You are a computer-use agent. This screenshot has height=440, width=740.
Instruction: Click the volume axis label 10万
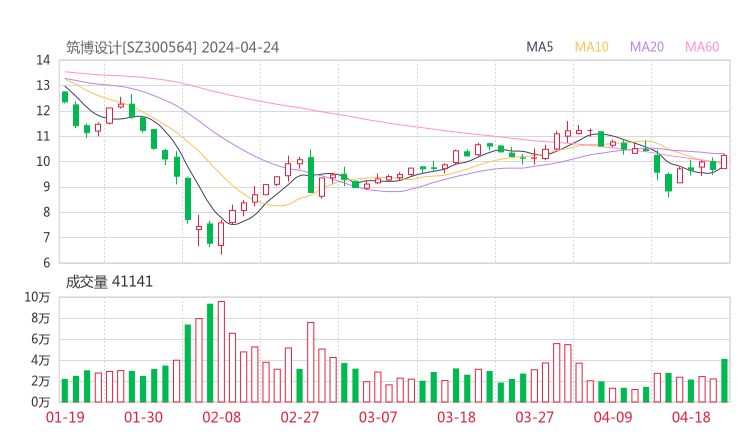37,297
